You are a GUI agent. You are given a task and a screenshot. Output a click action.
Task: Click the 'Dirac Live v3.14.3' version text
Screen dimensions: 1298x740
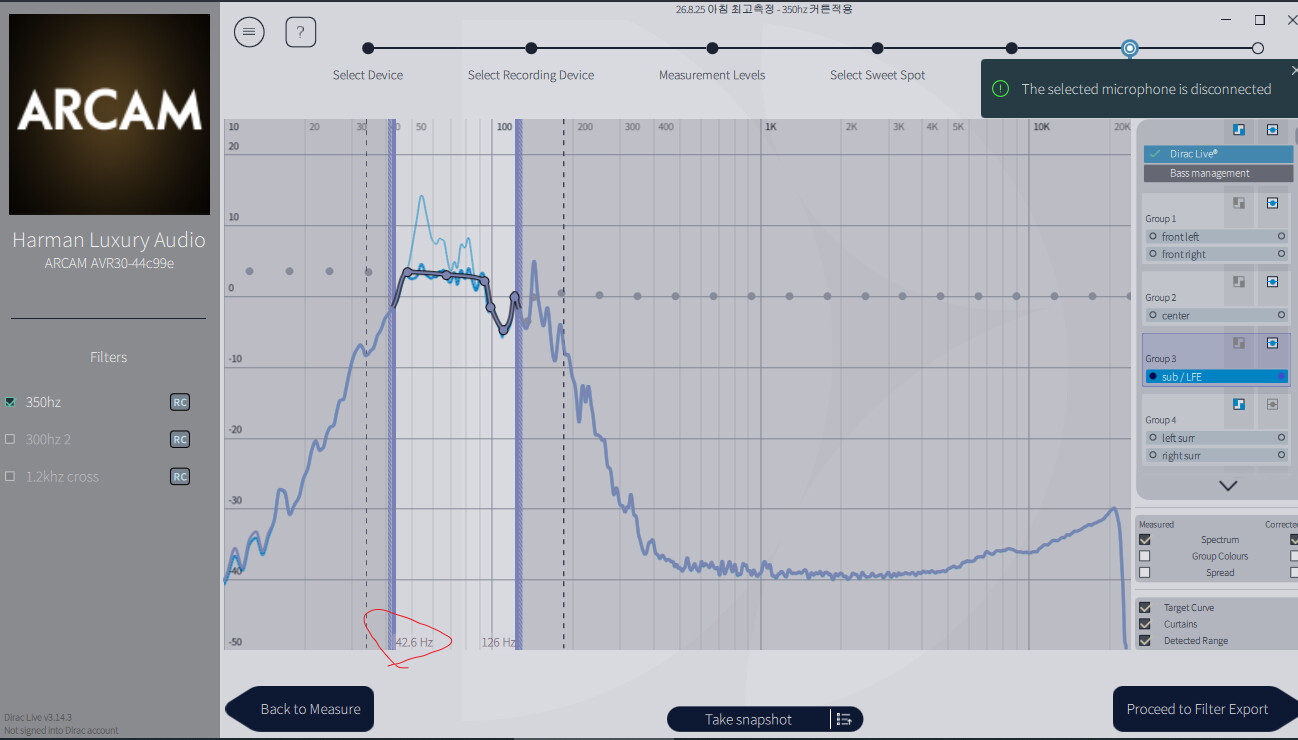click(x=38, y=717)
